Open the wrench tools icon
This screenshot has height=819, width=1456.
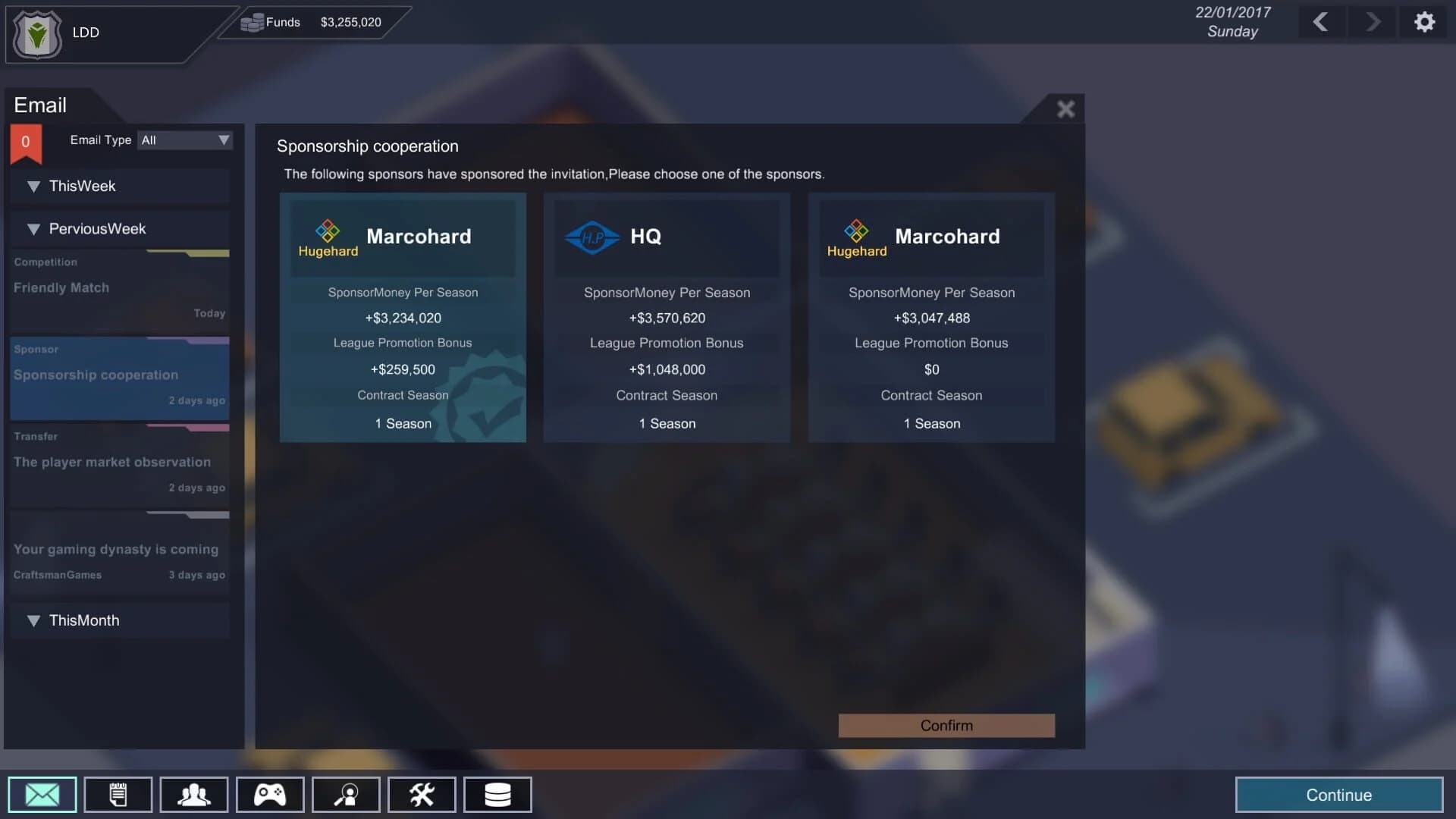point(422,794)
